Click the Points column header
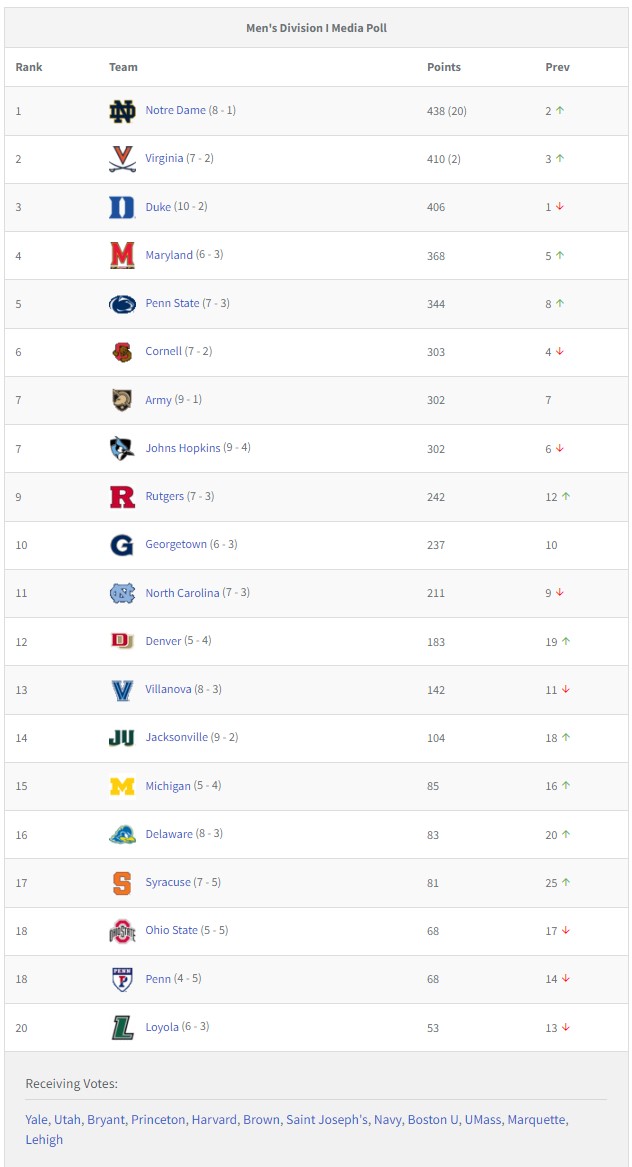This screenshot has height=1167, width=632. [444, 67]
